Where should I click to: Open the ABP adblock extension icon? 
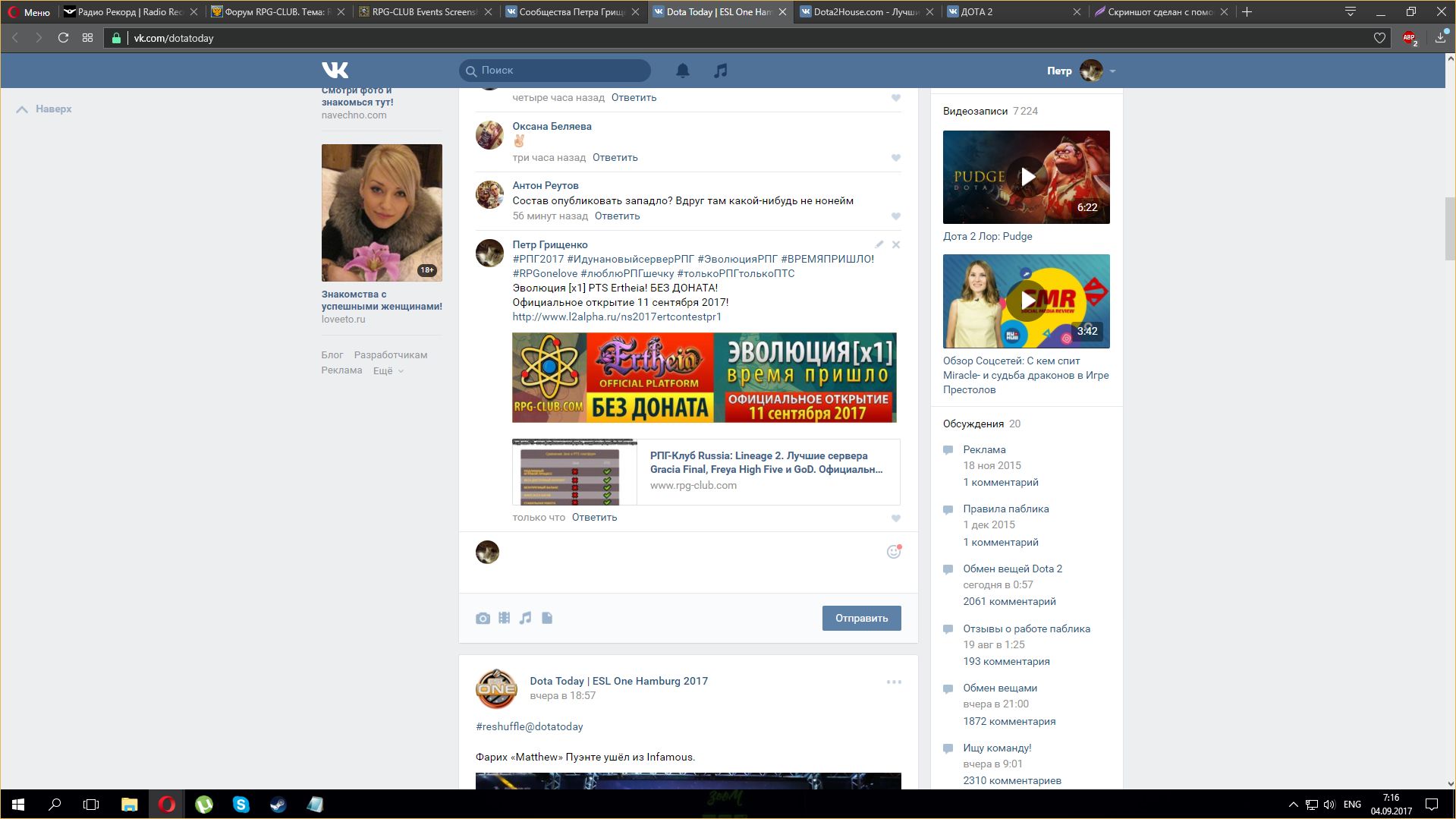pyautogui.click(x=1410, y=38)
